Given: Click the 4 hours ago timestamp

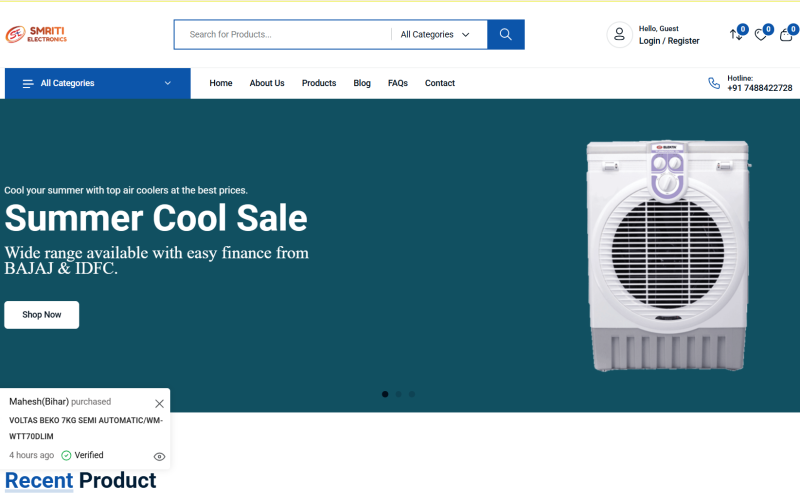Looking at the screenshot, I should tap(32, 455).
